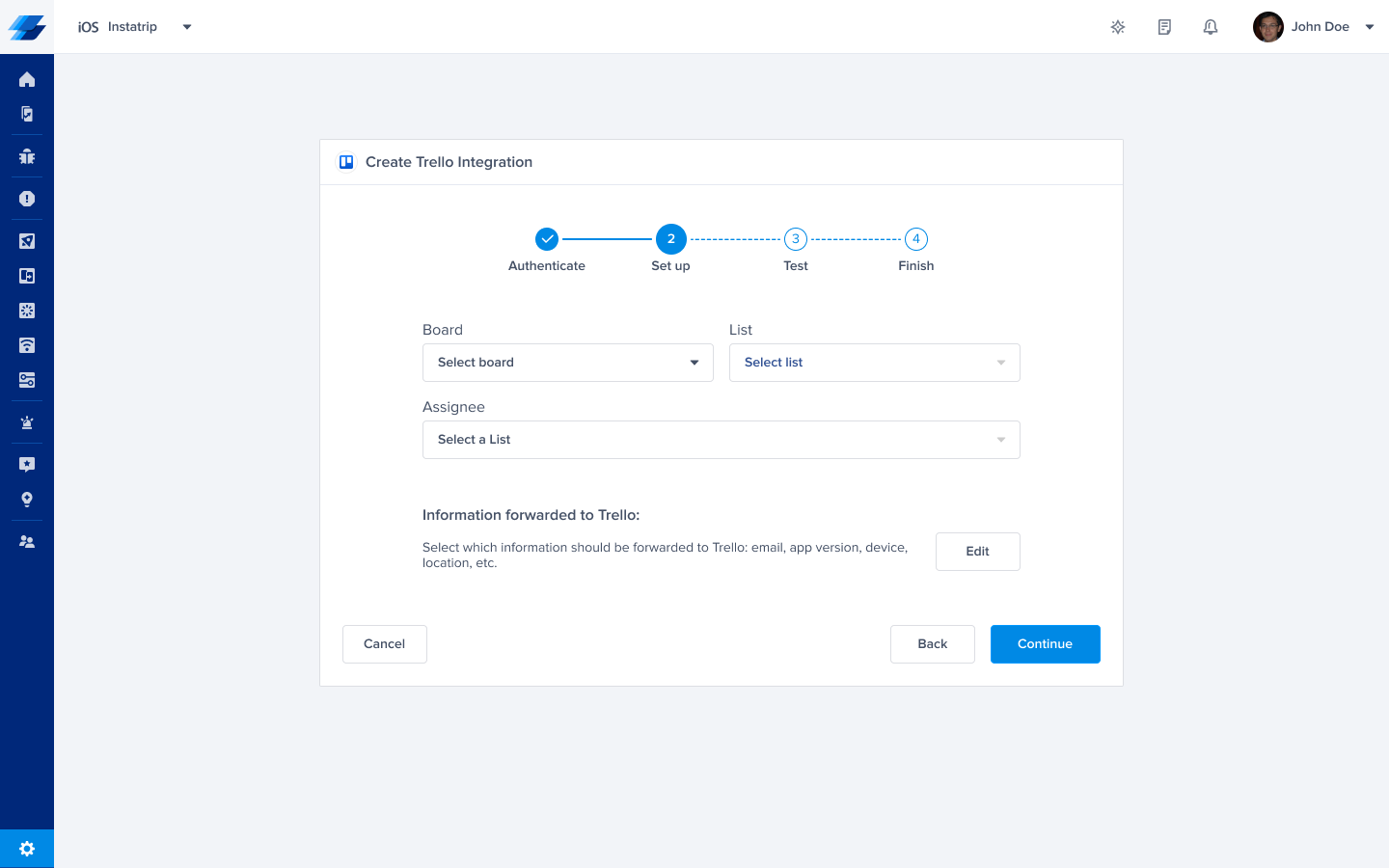Select step 2 Set up
This screenshot has width=1389, height=868.
tap(671, 239)
